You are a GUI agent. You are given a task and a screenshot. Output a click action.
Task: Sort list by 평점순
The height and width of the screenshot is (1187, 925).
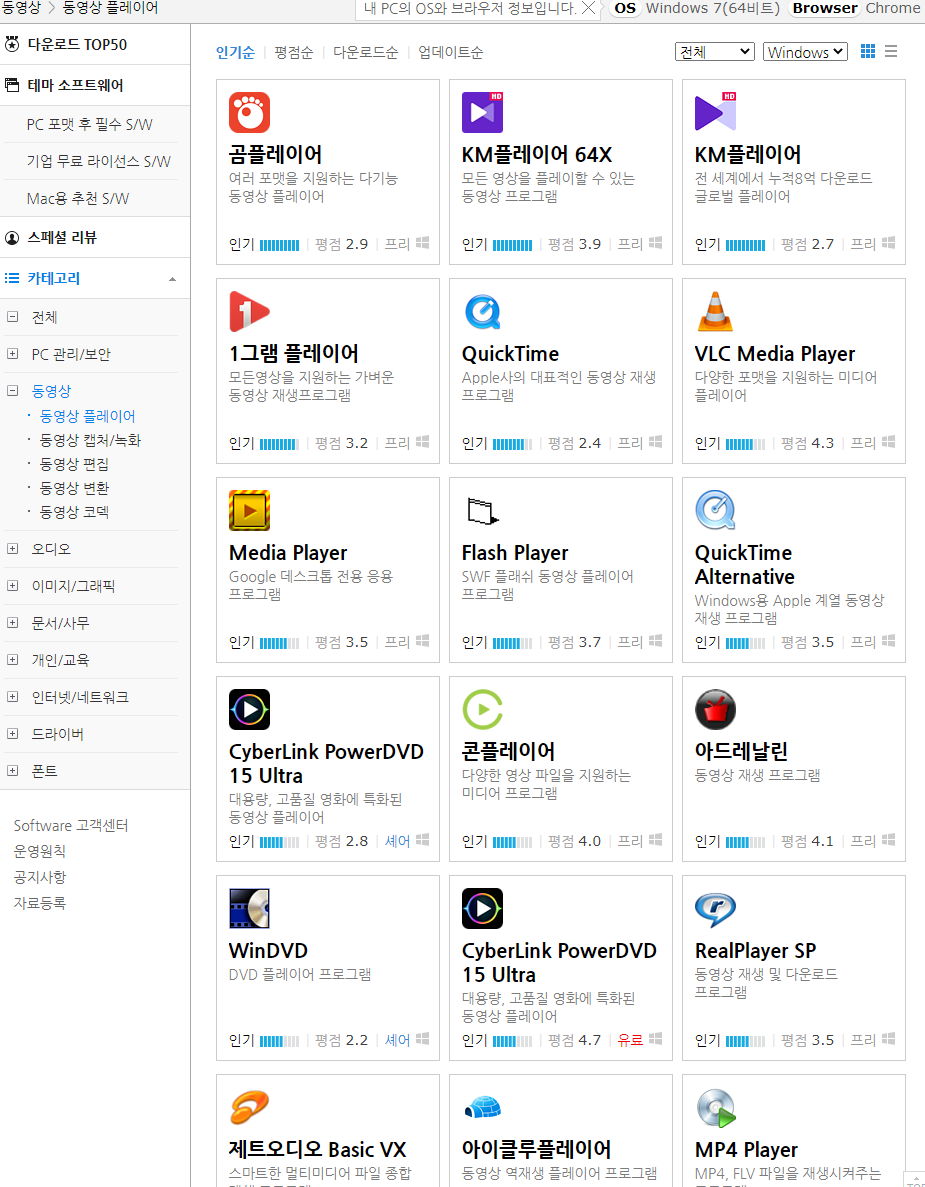293,52
